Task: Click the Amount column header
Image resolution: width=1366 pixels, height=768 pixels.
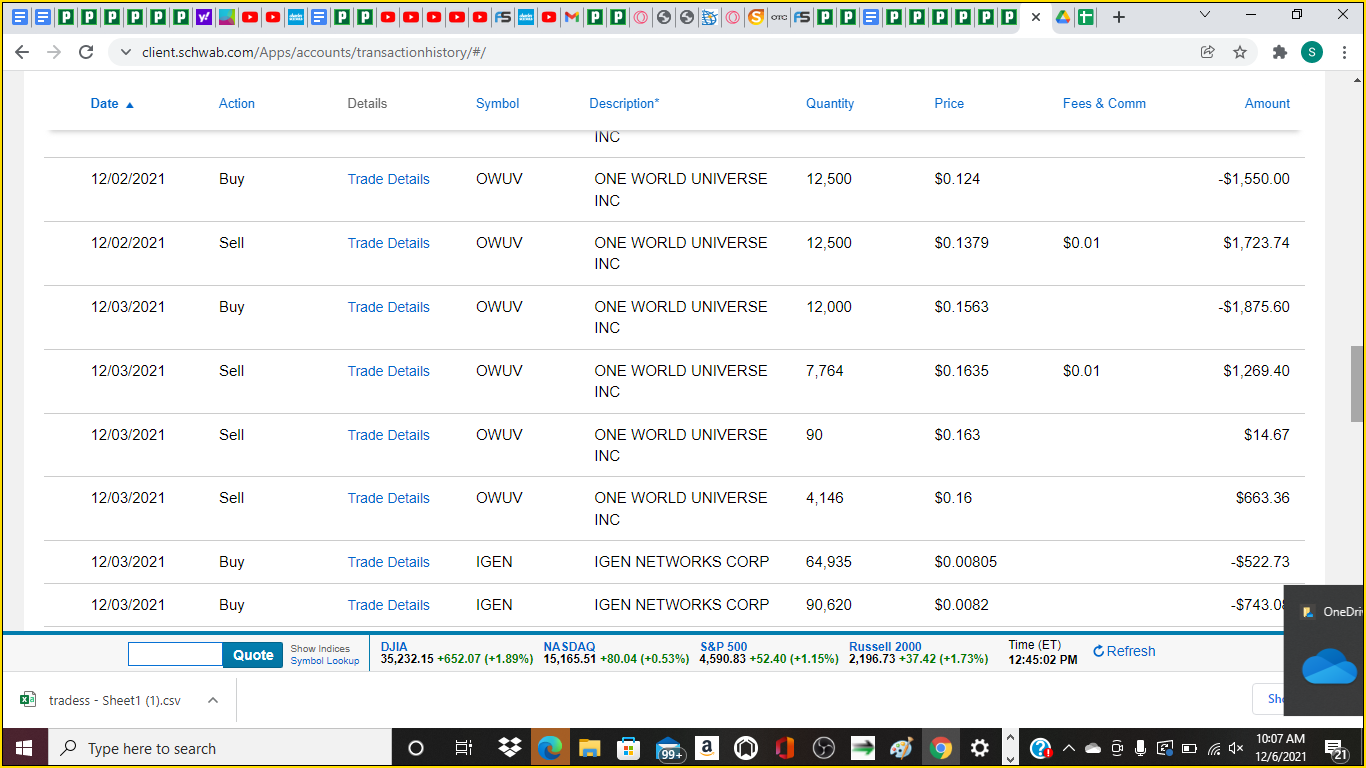Action: pyautogui.click(x=1267, y=103)
